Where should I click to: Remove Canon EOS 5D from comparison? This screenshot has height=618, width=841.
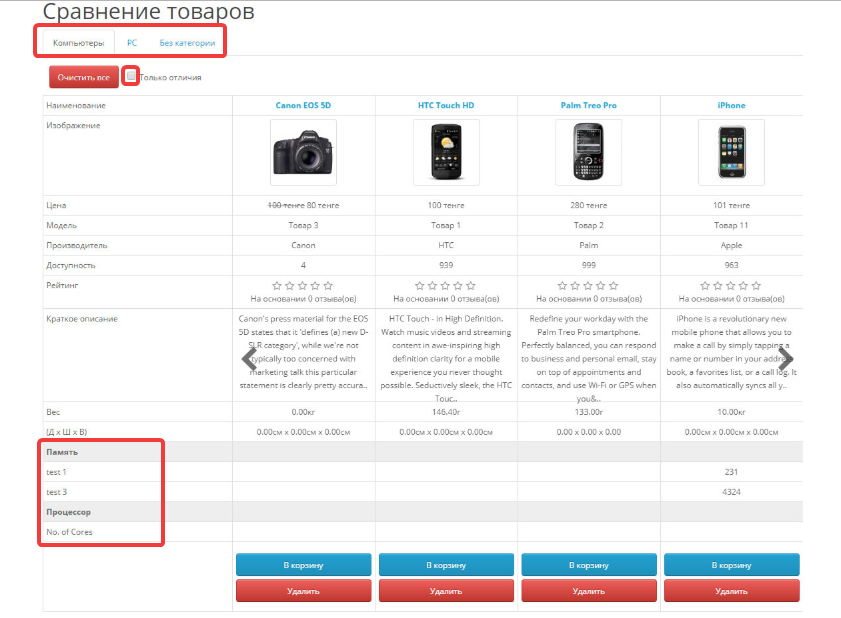click(x=303, y=591)
